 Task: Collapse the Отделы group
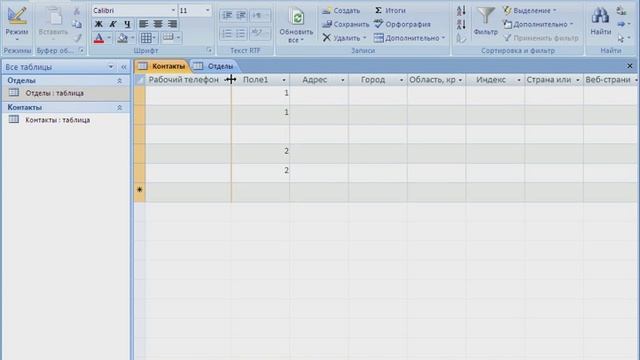[x=120, y=81]
